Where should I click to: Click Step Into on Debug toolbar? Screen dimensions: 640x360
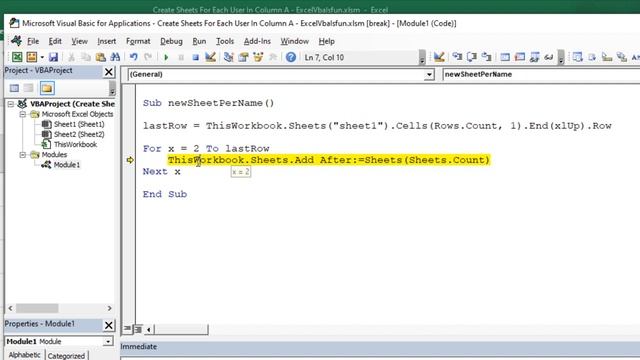click(457, 57)
